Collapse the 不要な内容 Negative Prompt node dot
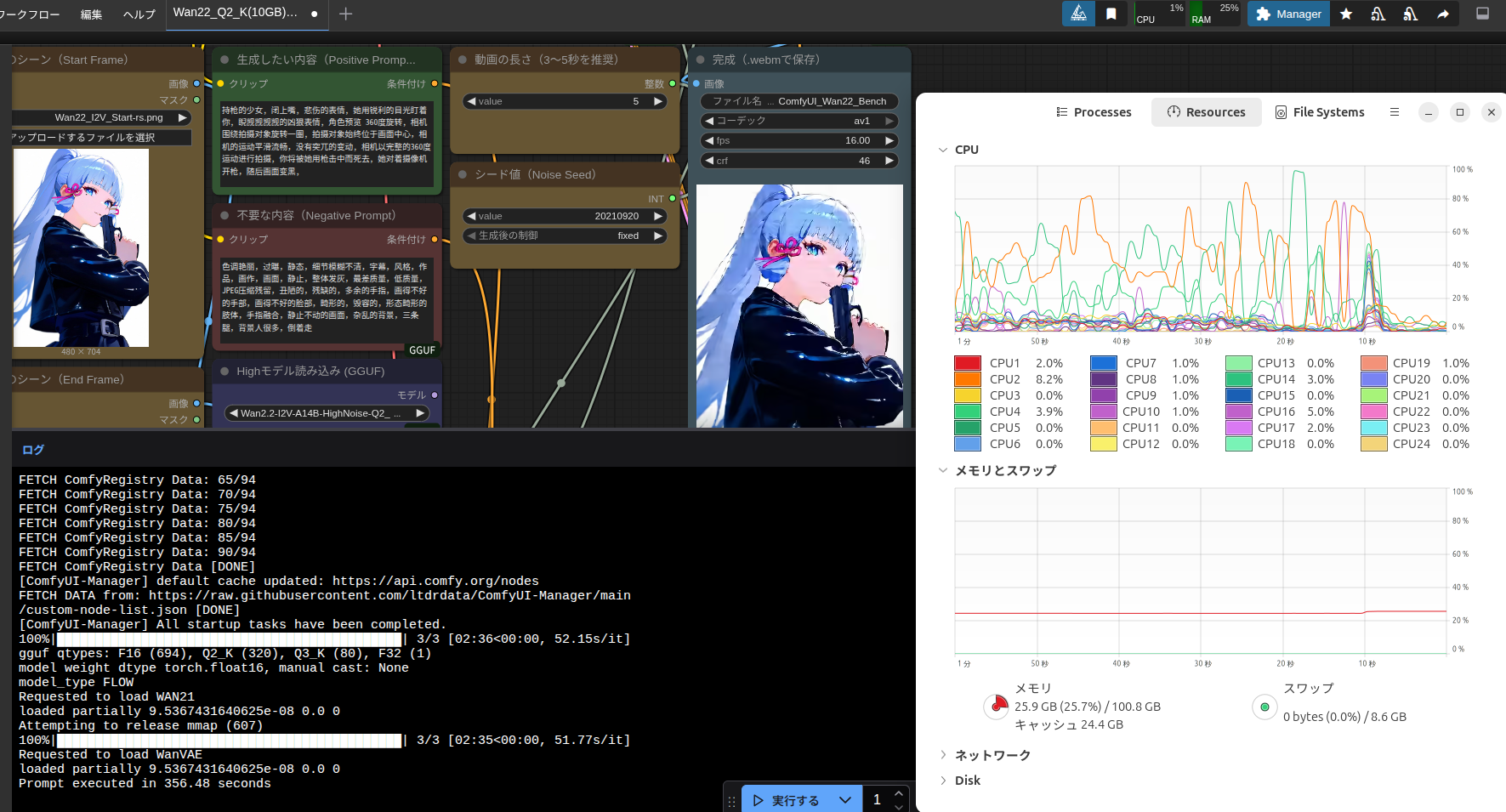 224,215
